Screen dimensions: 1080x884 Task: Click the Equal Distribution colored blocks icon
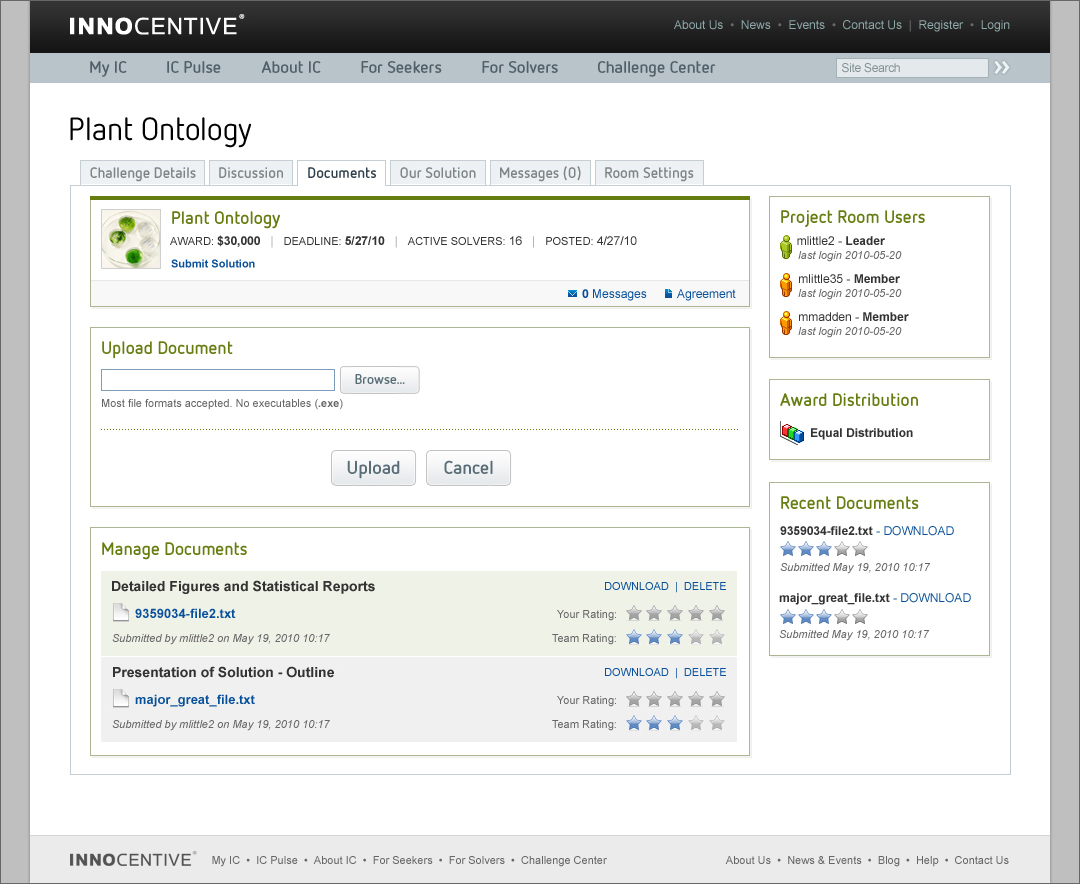click(x=792, y=433)
